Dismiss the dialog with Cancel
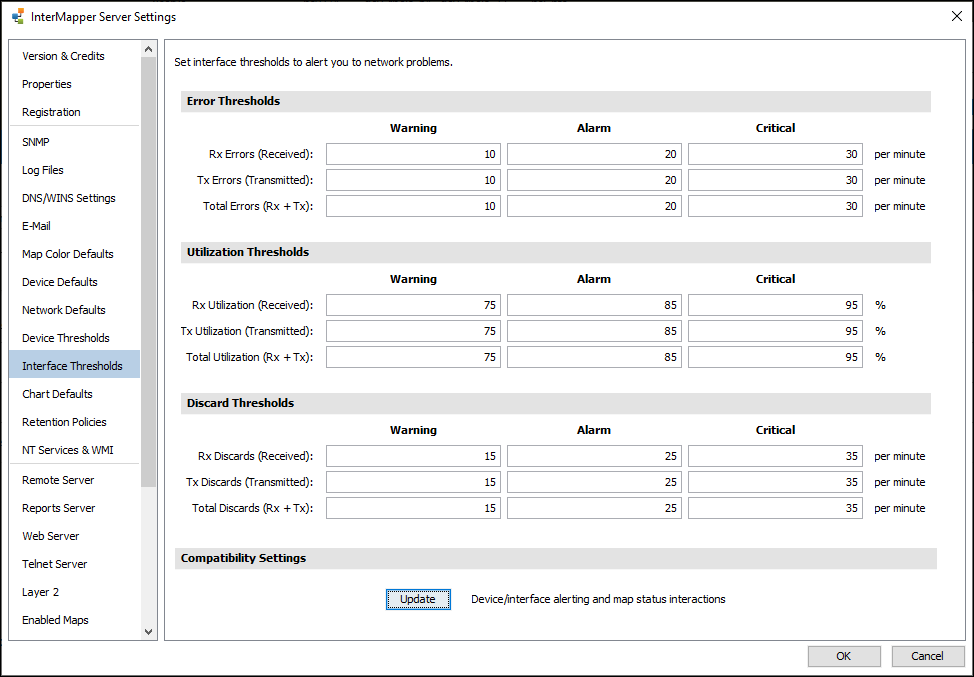The image size is (974, 677). tap(927, 656)
